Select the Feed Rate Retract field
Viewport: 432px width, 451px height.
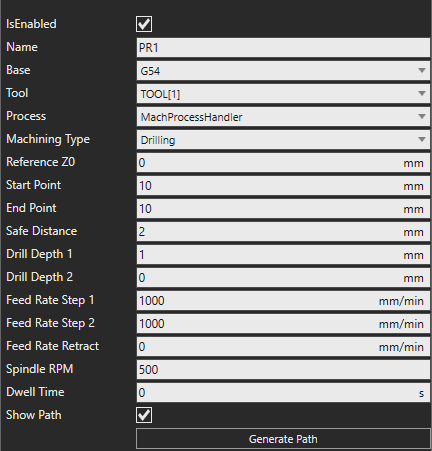pos(283,347)
